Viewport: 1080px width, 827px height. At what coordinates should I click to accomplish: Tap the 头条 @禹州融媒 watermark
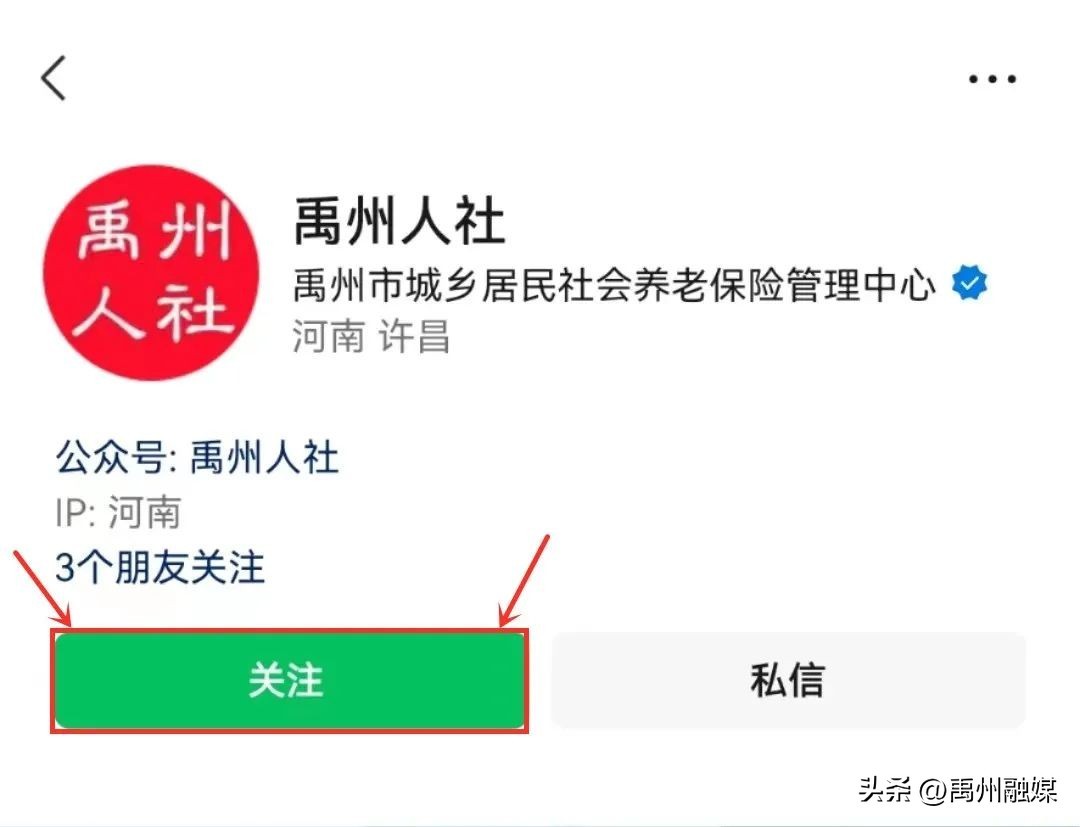[x=958, y=790]
